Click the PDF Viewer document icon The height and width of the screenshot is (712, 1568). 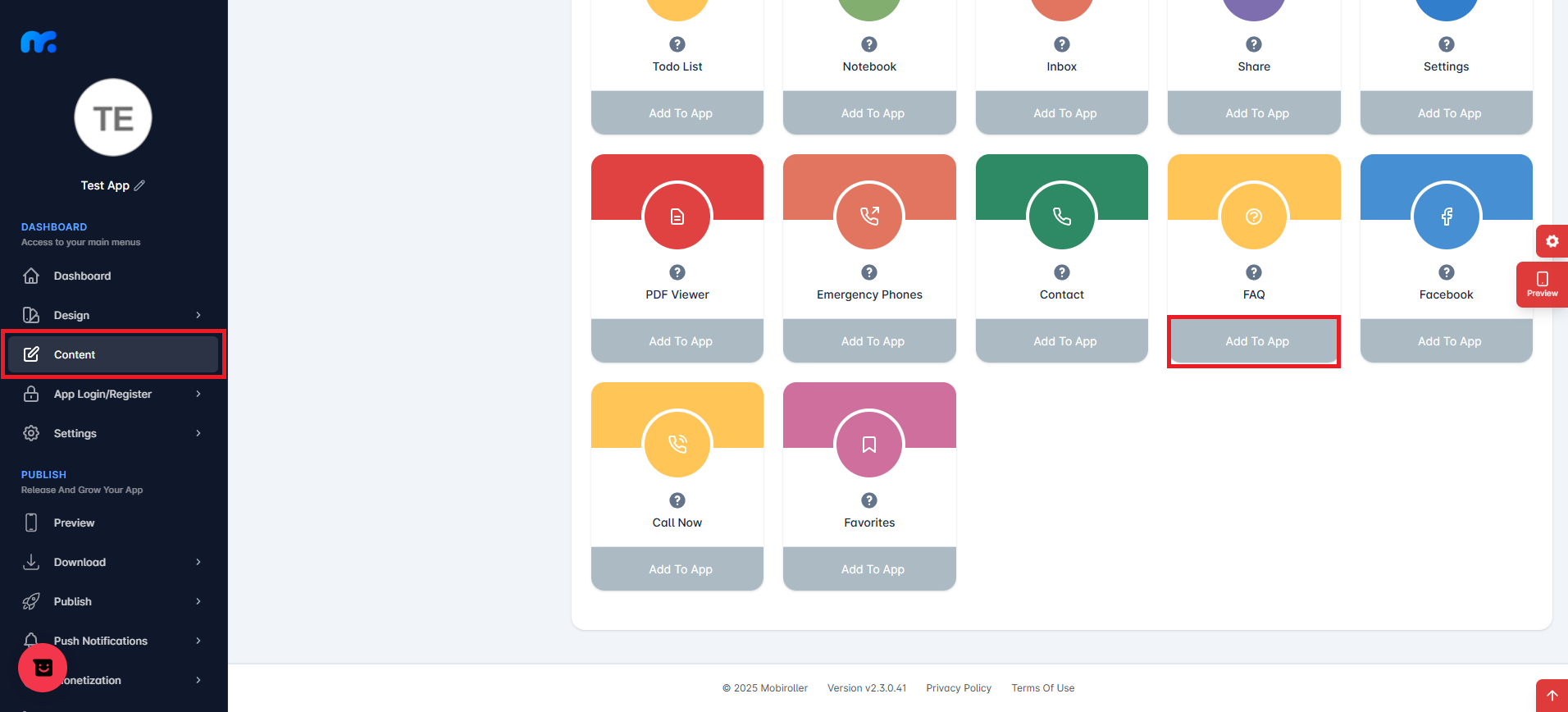point(677,217)
